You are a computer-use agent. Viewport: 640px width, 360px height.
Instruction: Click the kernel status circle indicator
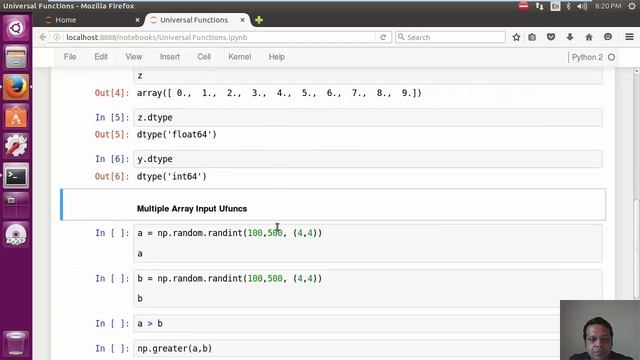tap(611, 57)
